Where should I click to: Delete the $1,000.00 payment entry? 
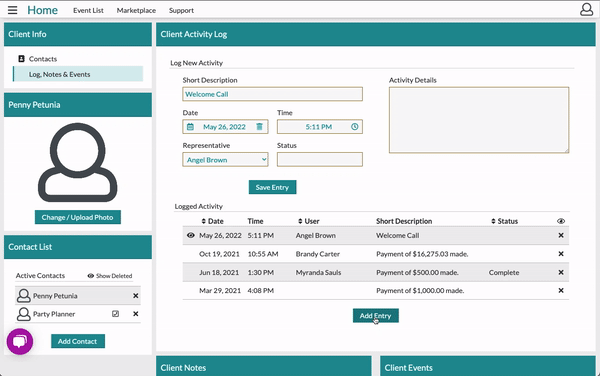pyautogui.click(x=561, y=290)
